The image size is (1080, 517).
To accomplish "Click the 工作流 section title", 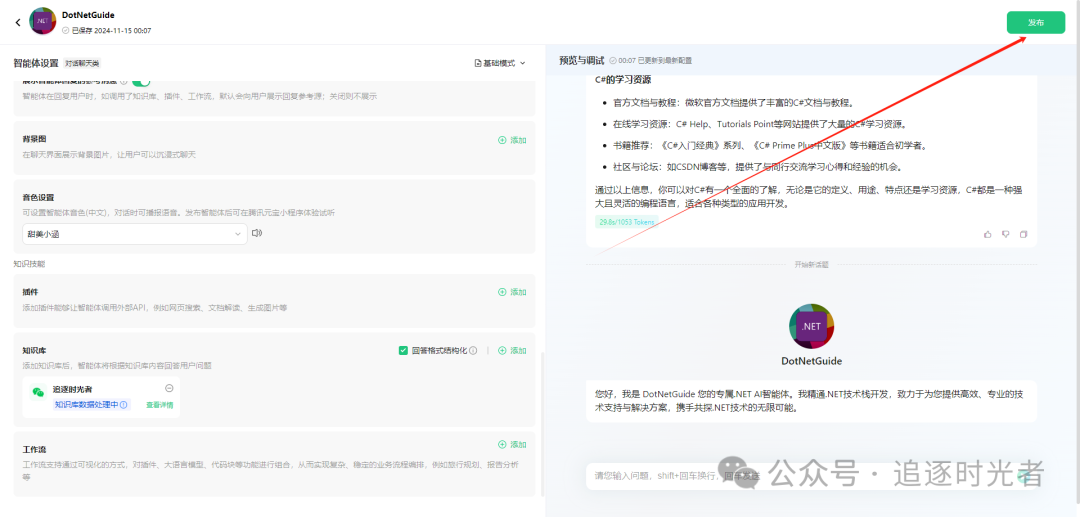I will [34, 450].
